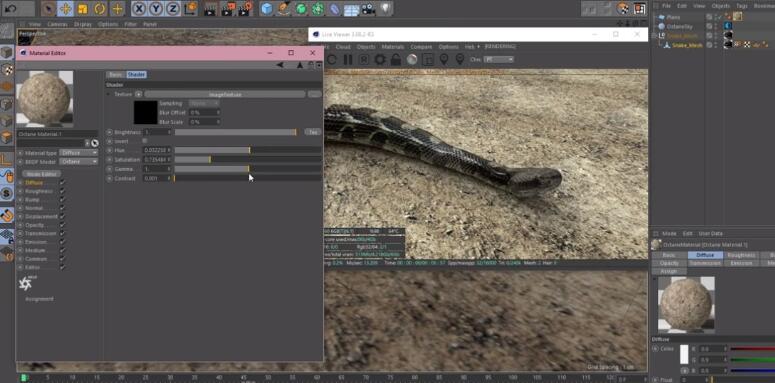Screen dimensions: 775x383
Task: Add a Cube primitive object
Action: click(267, 8)
